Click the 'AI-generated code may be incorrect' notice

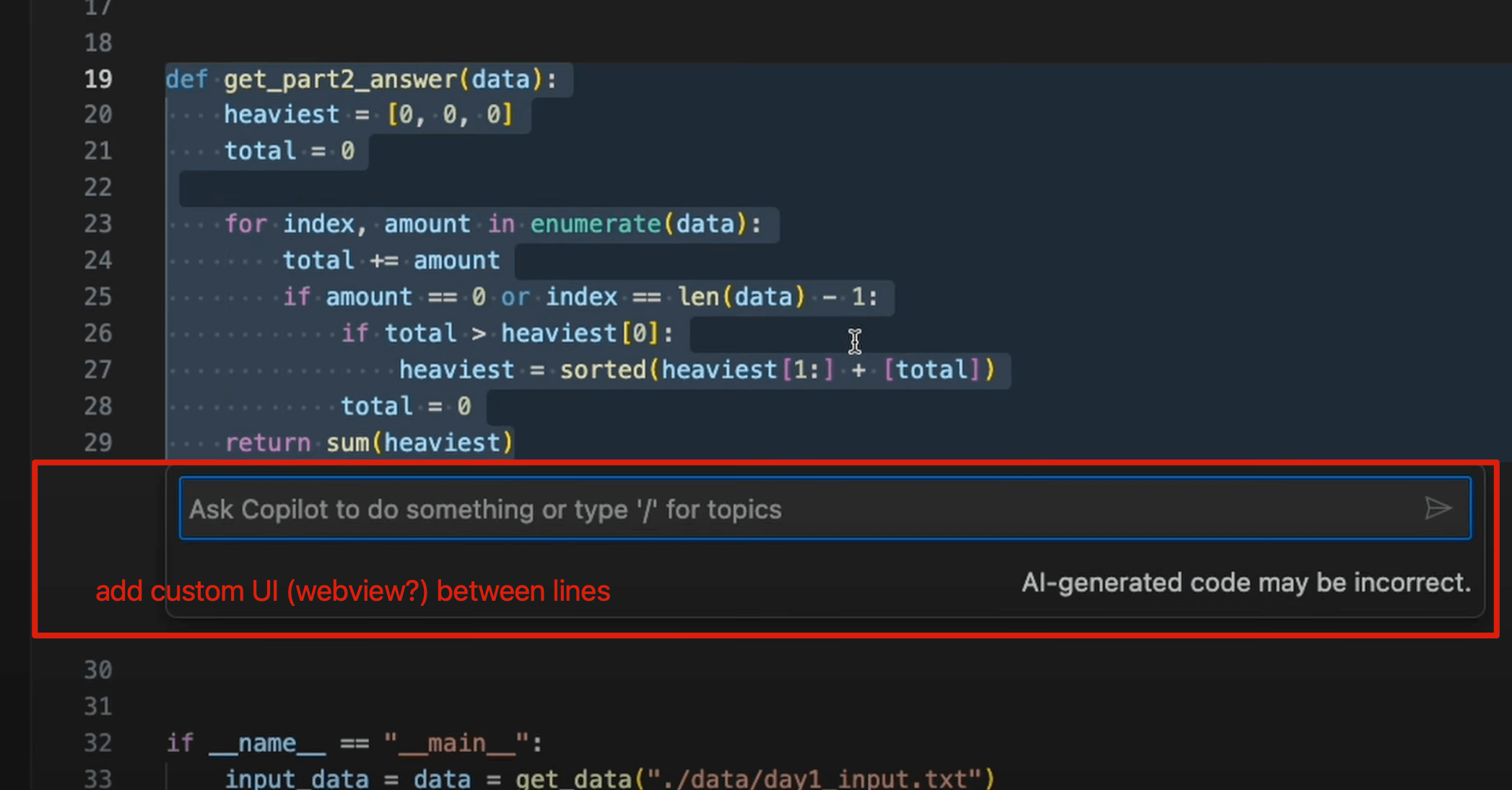pyautogui.click(x=1246, y=583)
